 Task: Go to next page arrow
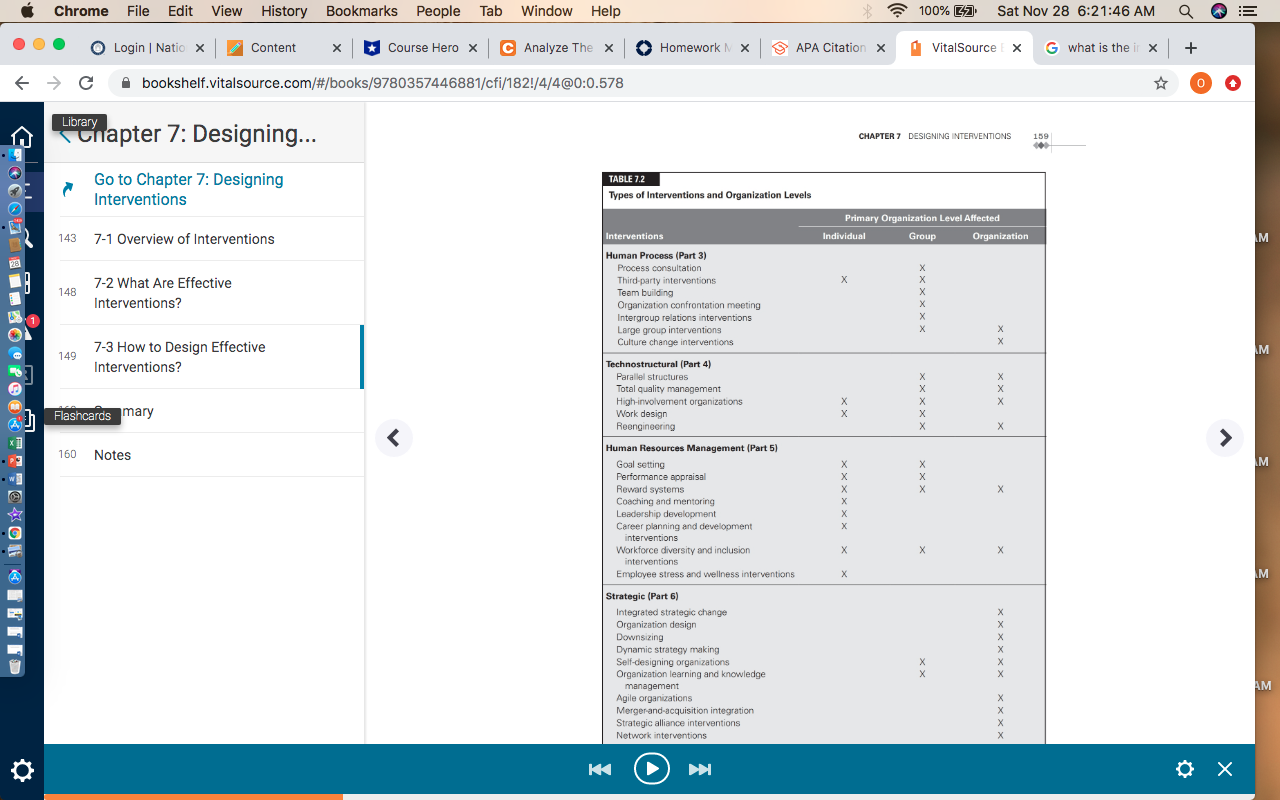pyautogui.click(x=1225, y=437)
